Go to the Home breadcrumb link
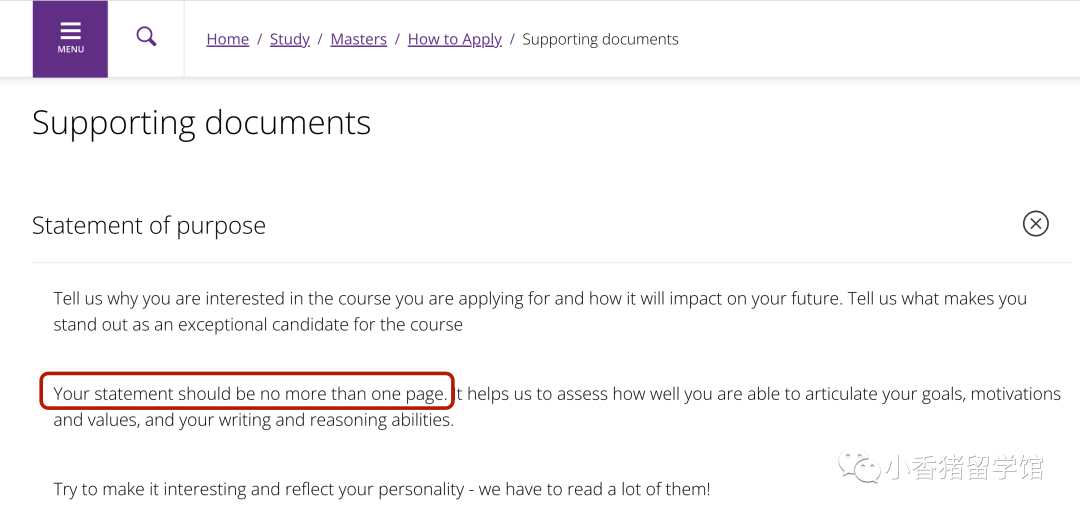Viewport: 1080px width, 515px height. pyautogui.click(x=227, y=39)
